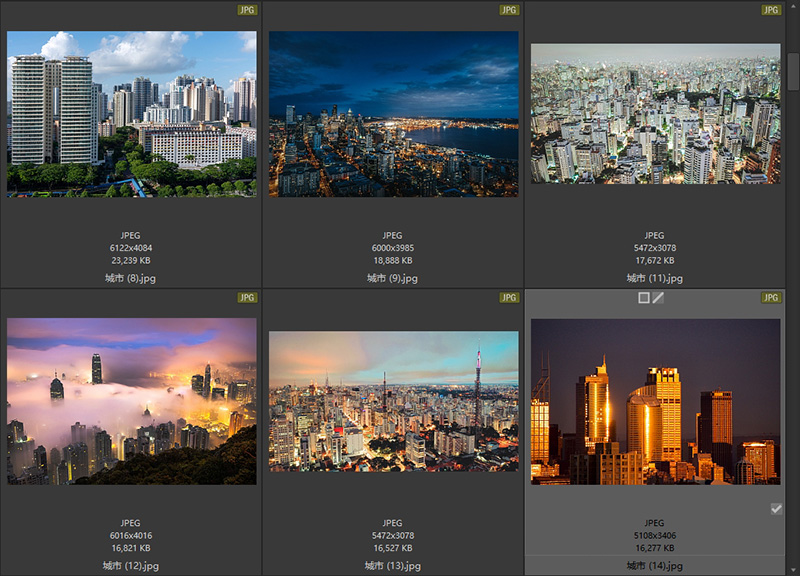Click the filename 城市 (14).jpg
The height and width of the screenshot is (576, 800).
click(x=655, y=566)
